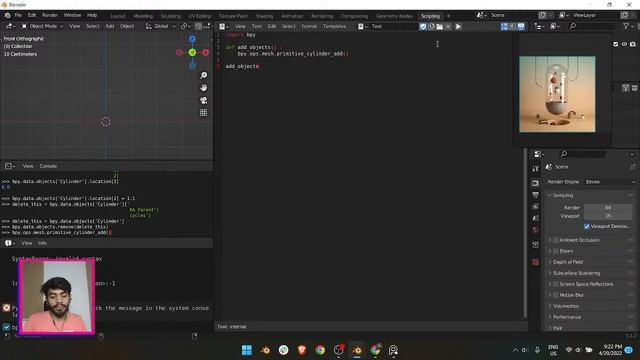Open the Templates menu
Viewport: 640px width, 360px height.
tap(334, 27)
